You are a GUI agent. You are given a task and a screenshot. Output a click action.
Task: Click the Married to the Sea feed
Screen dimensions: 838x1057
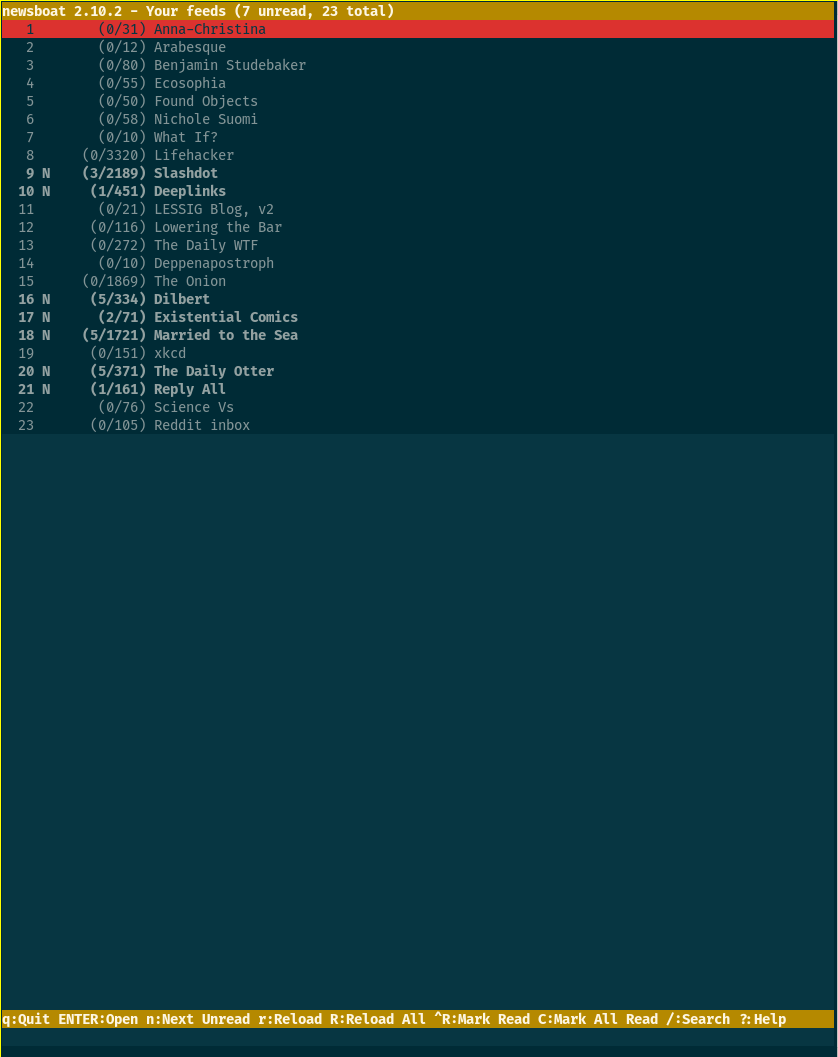point(418,335)
